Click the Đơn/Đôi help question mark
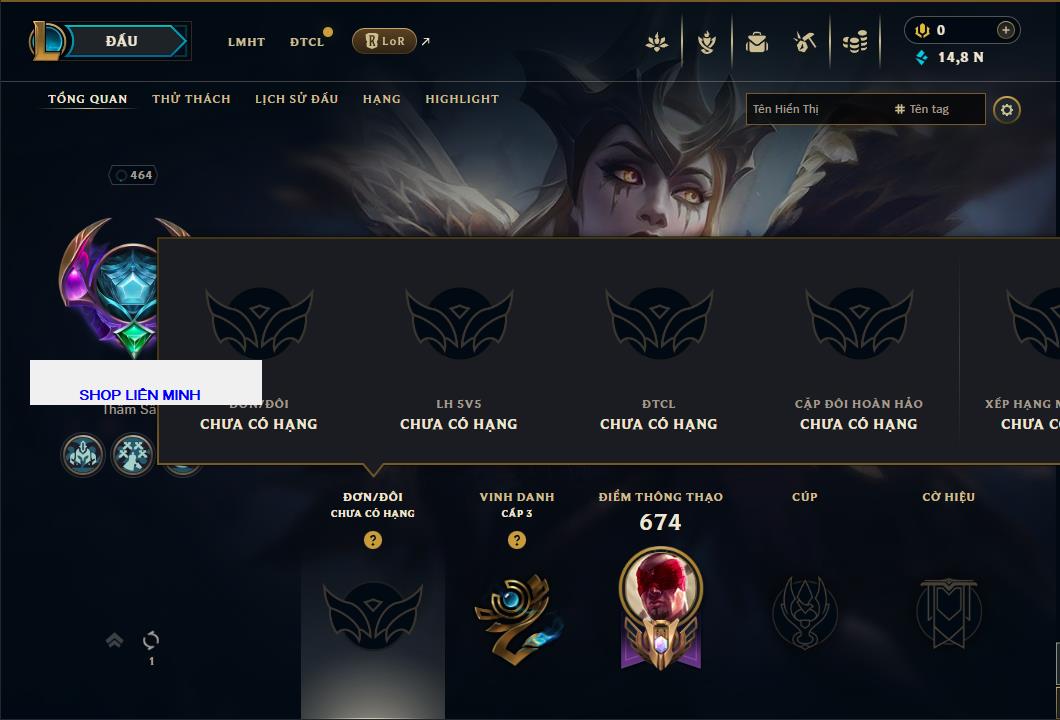1060x720 pixels. [372, 539]
